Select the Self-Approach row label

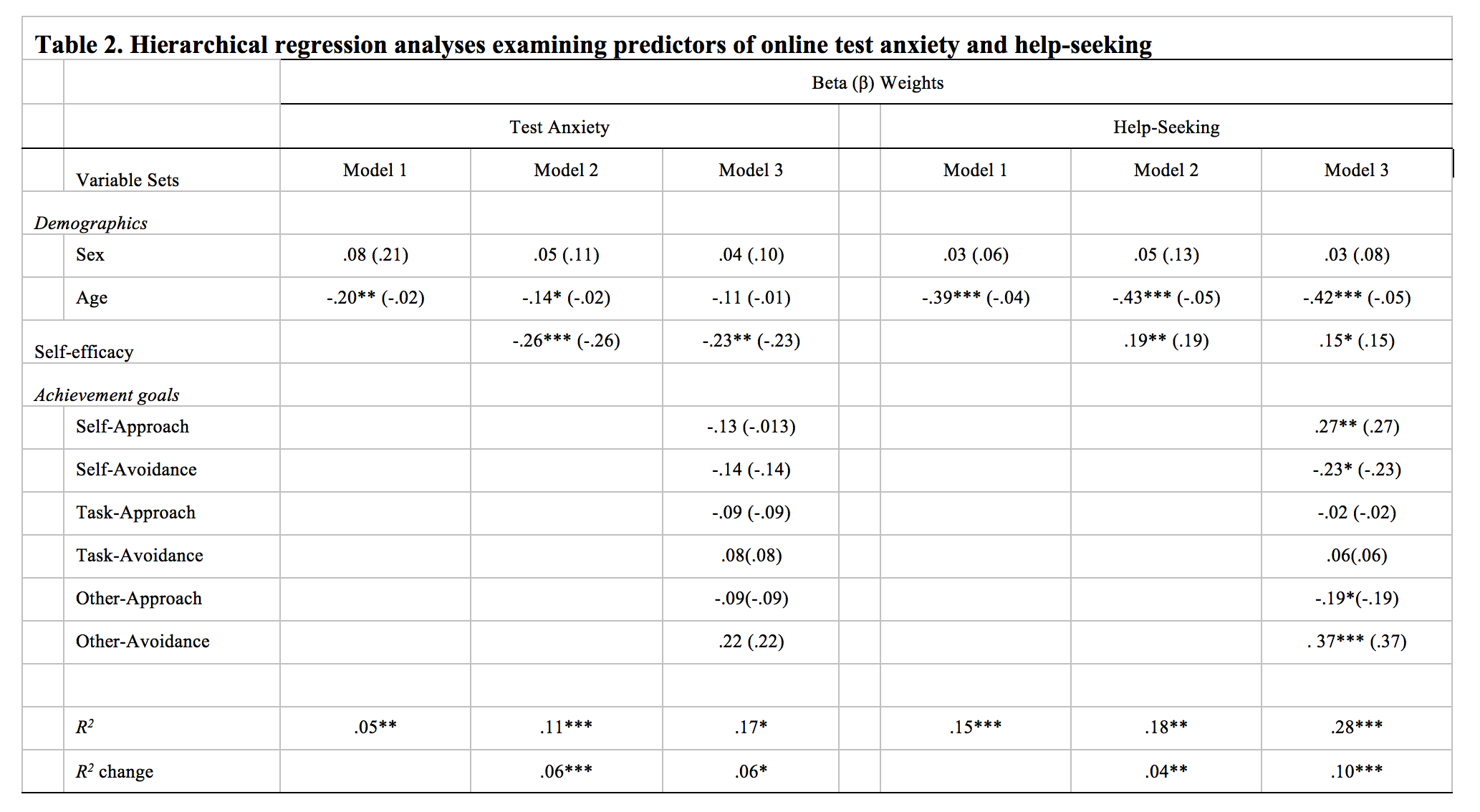(133, 427)
